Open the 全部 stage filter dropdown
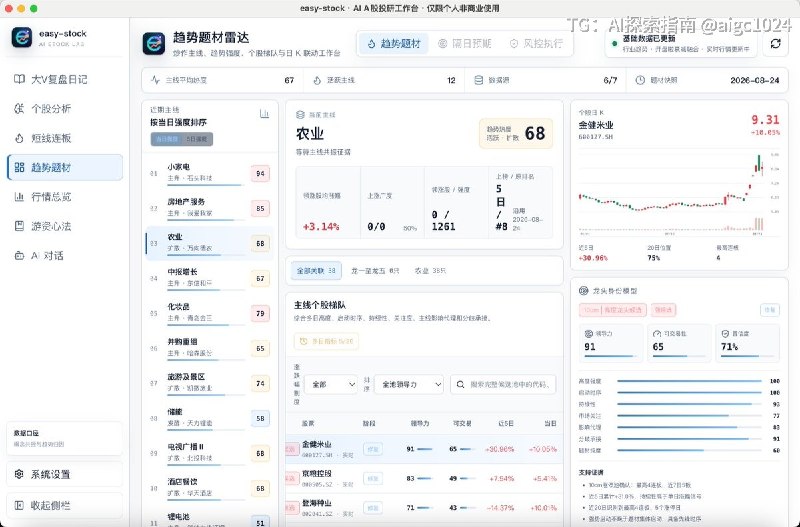The height and width of the screenshot is (527, 800). (331, 384)
